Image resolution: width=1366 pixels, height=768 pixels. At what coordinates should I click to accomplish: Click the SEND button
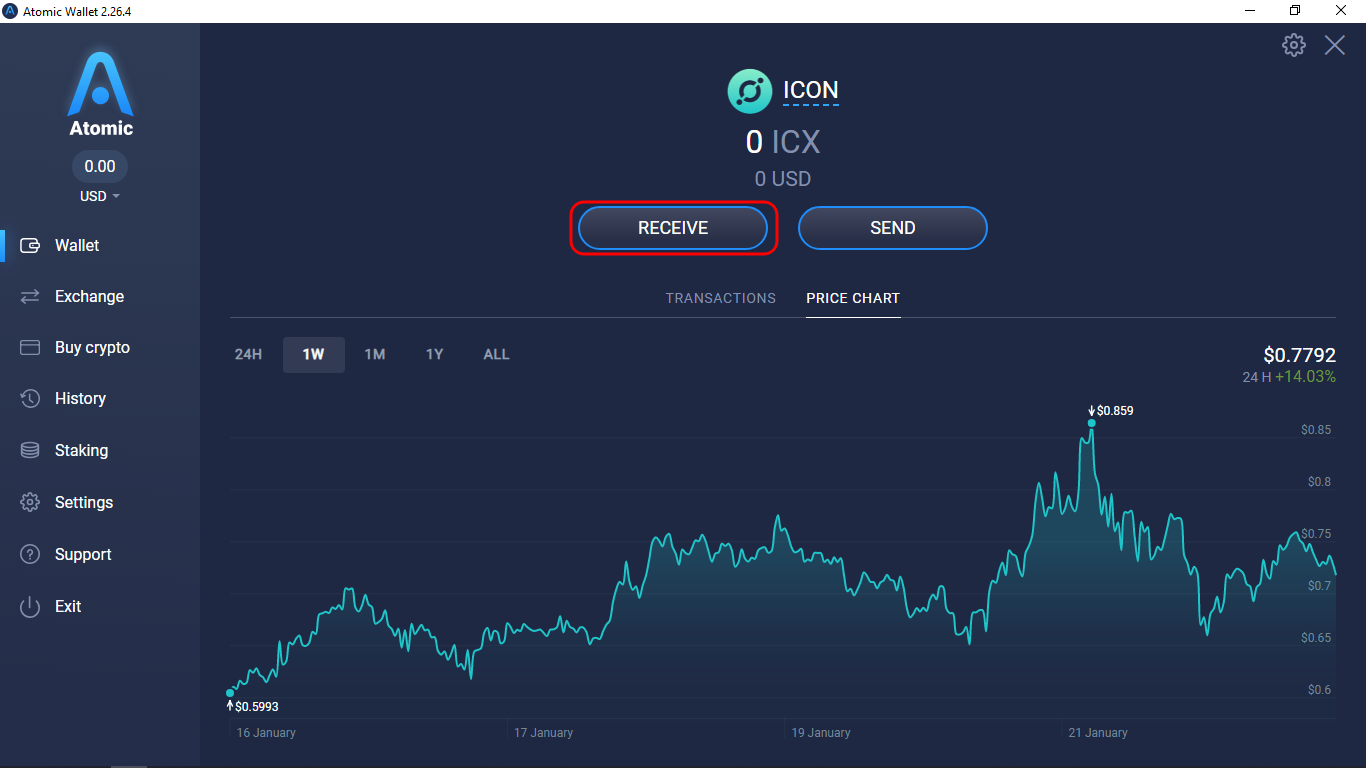tap(893, 228)
